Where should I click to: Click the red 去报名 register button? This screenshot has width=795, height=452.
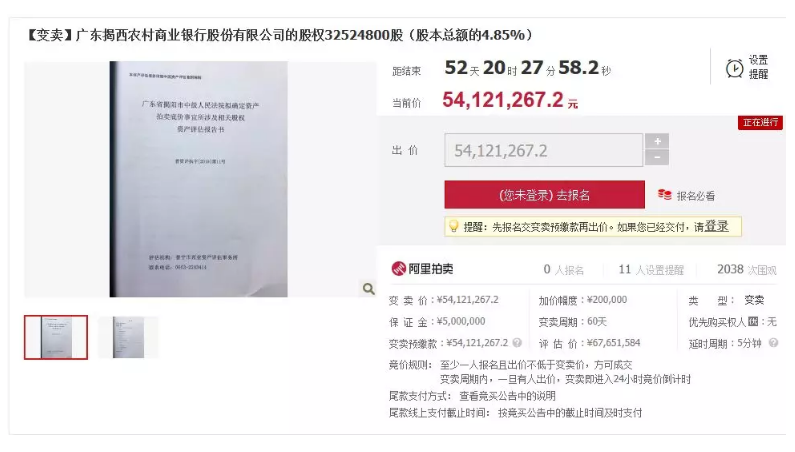[x=545, y=195]
